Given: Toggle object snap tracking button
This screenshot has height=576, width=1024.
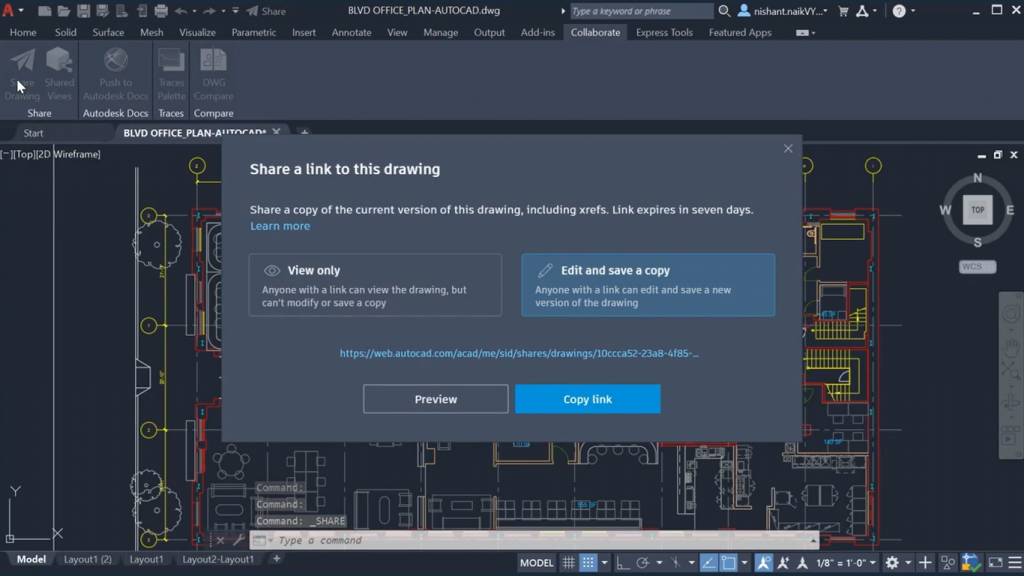Looking at the screenshot, I should pos(709,563).
